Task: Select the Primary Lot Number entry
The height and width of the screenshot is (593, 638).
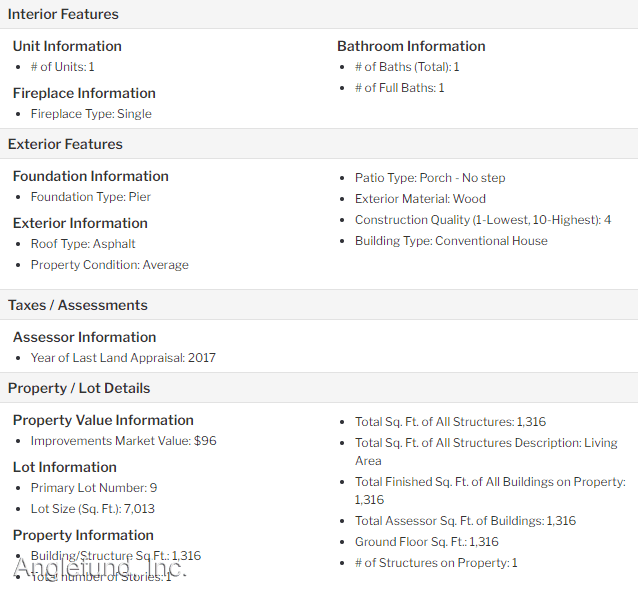Action: [x=94, y=488]
